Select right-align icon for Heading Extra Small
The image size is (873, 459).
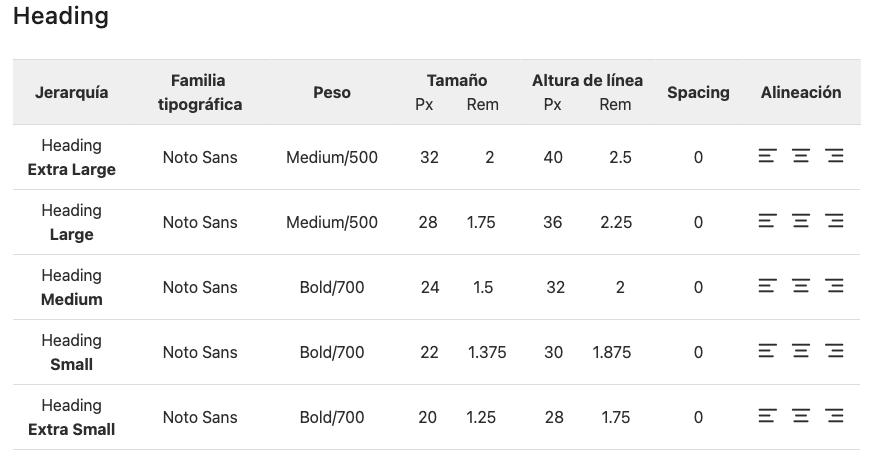(835, 416)
